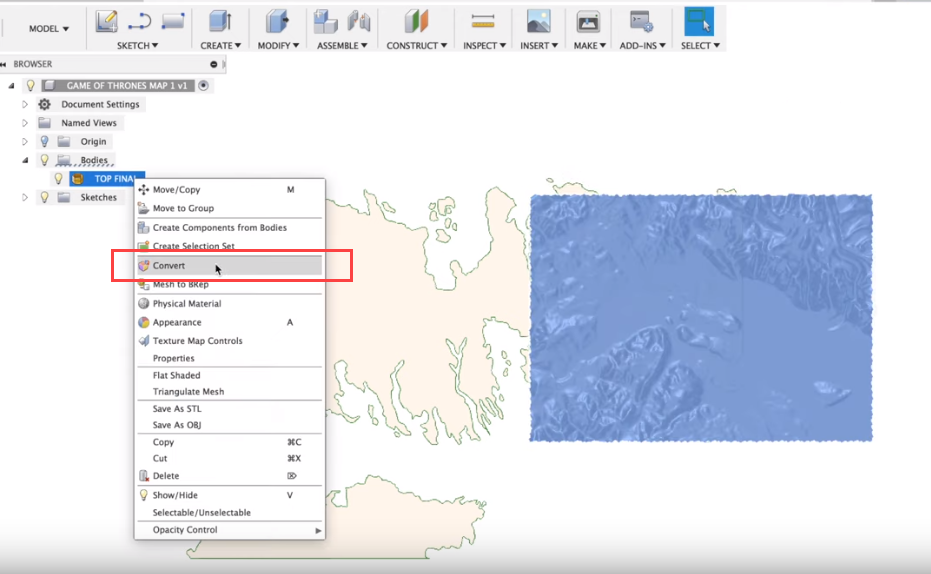Select the sketch Line tool icon
The image size is (931, 574).
coord(140,22)
